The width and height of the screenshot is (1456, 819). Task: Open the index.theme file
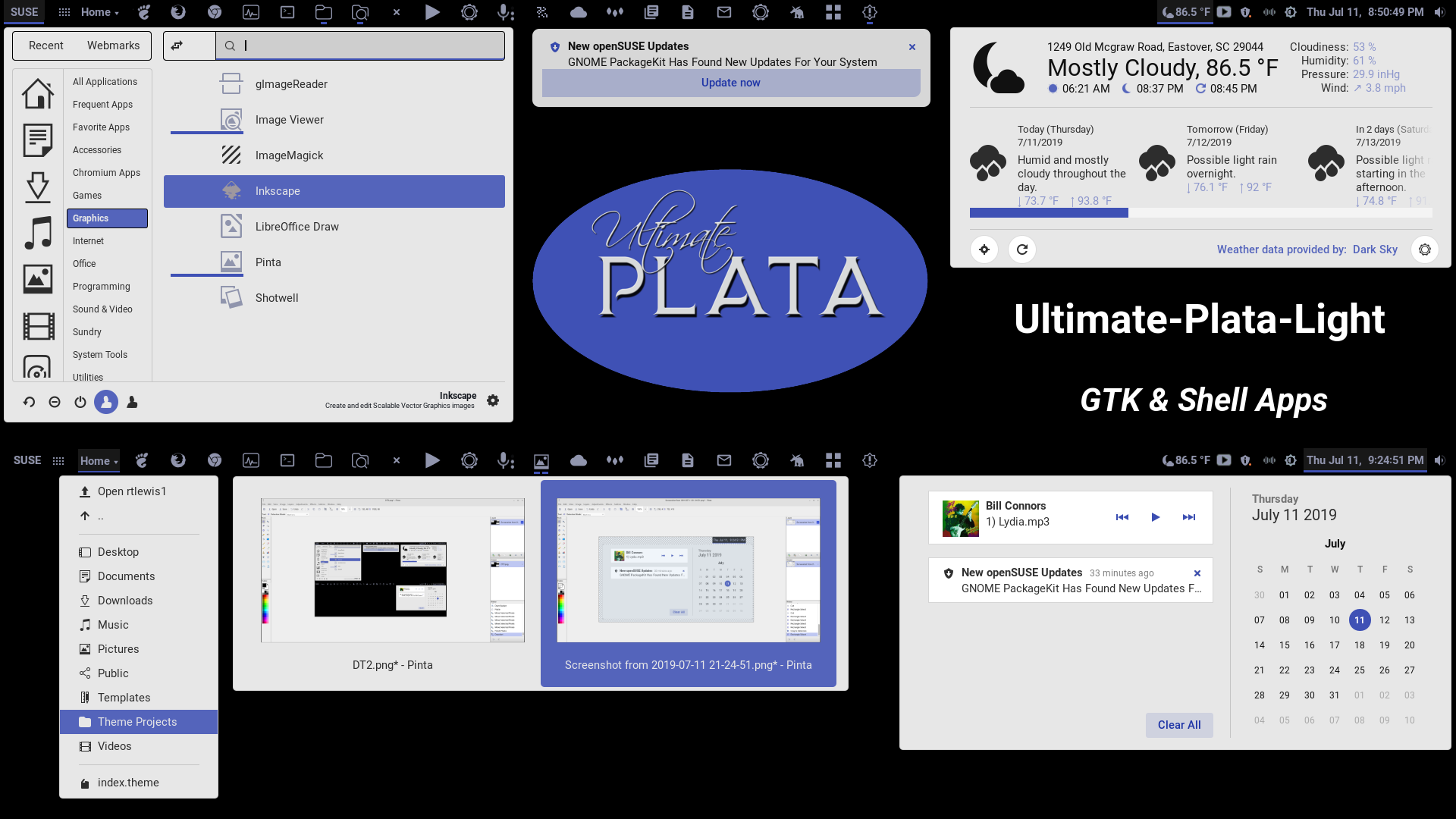pos(139,783)
